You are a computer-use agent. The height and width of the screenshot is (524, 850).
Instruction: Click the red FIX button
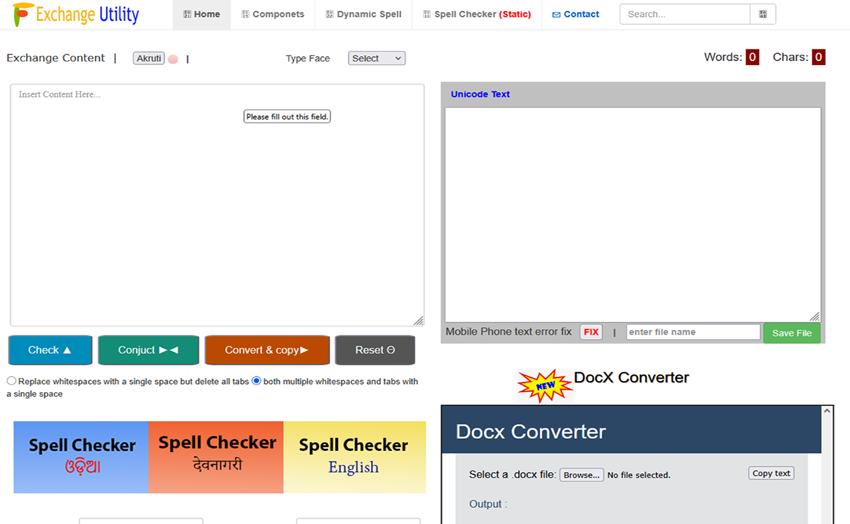pos(591,332)
